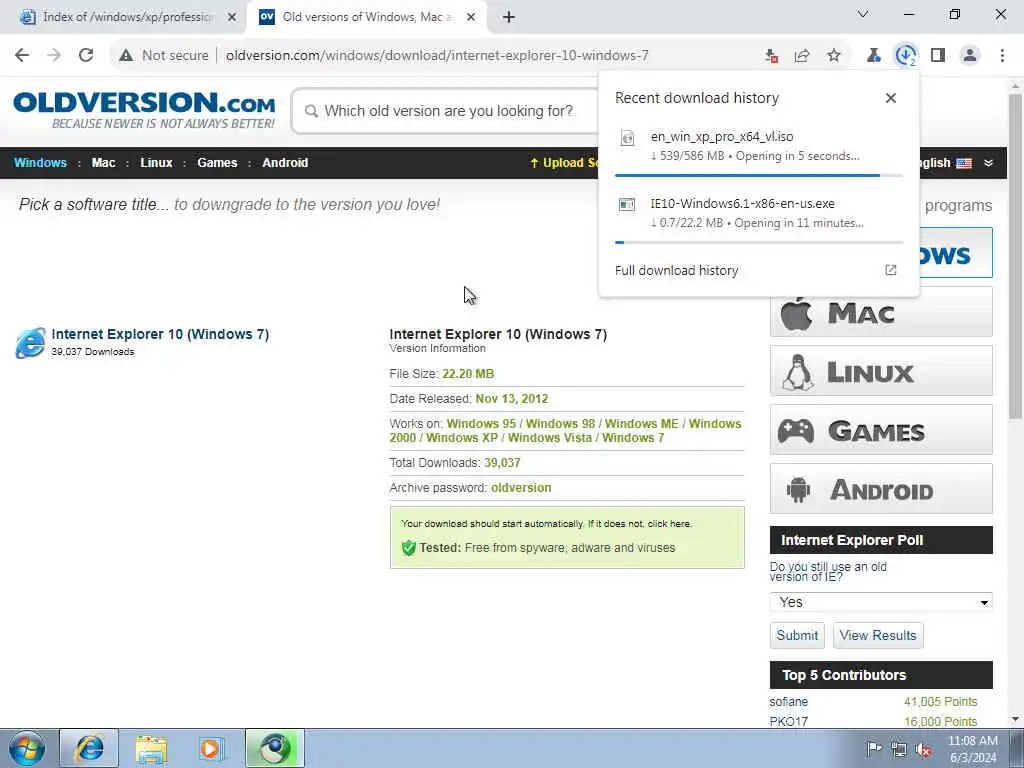
Task: Close the Old versions of Windows tab
Action: point(471,18)
